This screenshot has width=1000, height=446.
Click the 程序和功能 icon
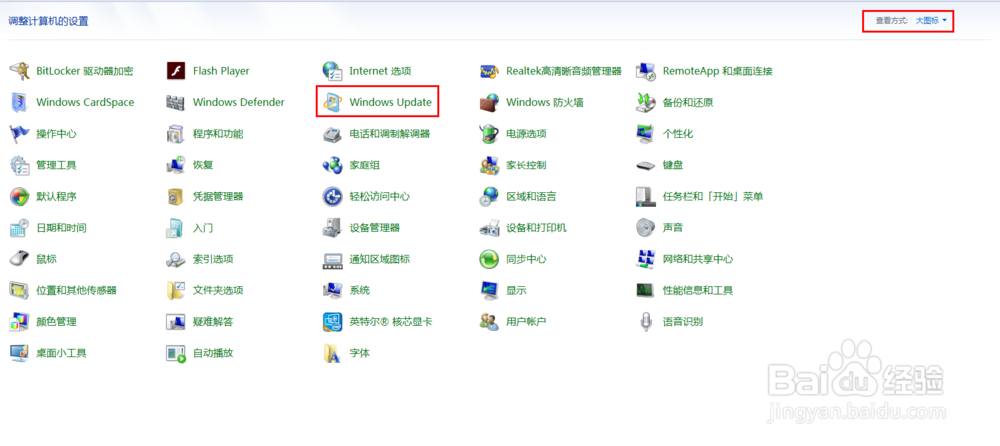(175, 134)
